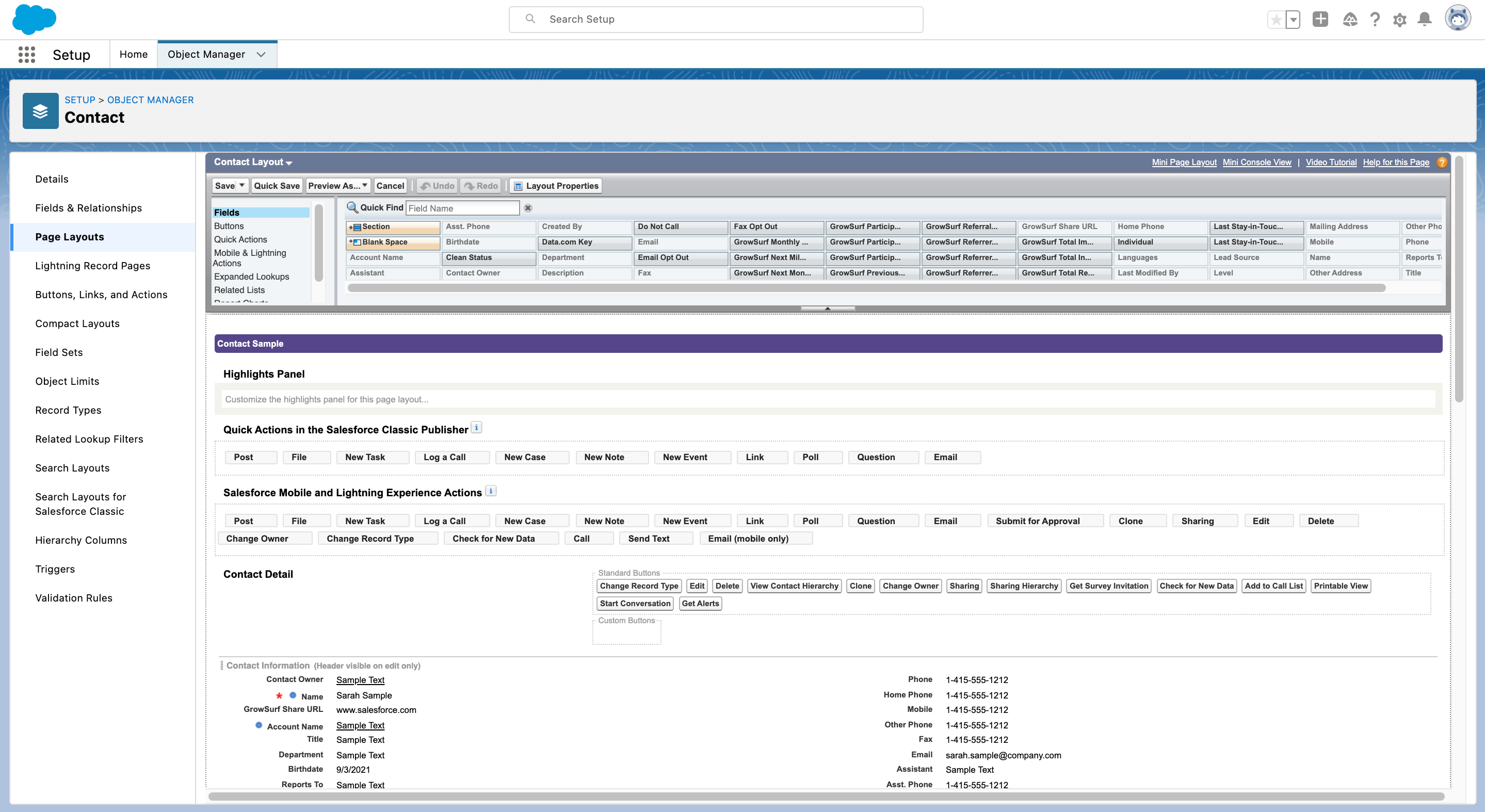Click the Help question mark icon
Image resolution: width=1485 pixels, height=812 pixels.
pos(1376,19)
